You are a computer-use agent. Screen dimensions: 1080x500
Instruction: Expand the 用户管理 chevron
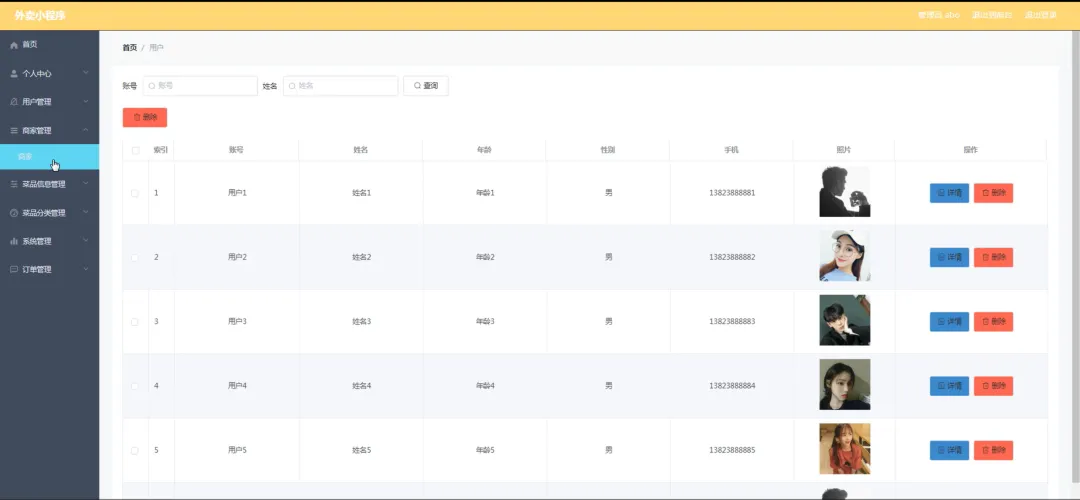click(x=86, y=102)
